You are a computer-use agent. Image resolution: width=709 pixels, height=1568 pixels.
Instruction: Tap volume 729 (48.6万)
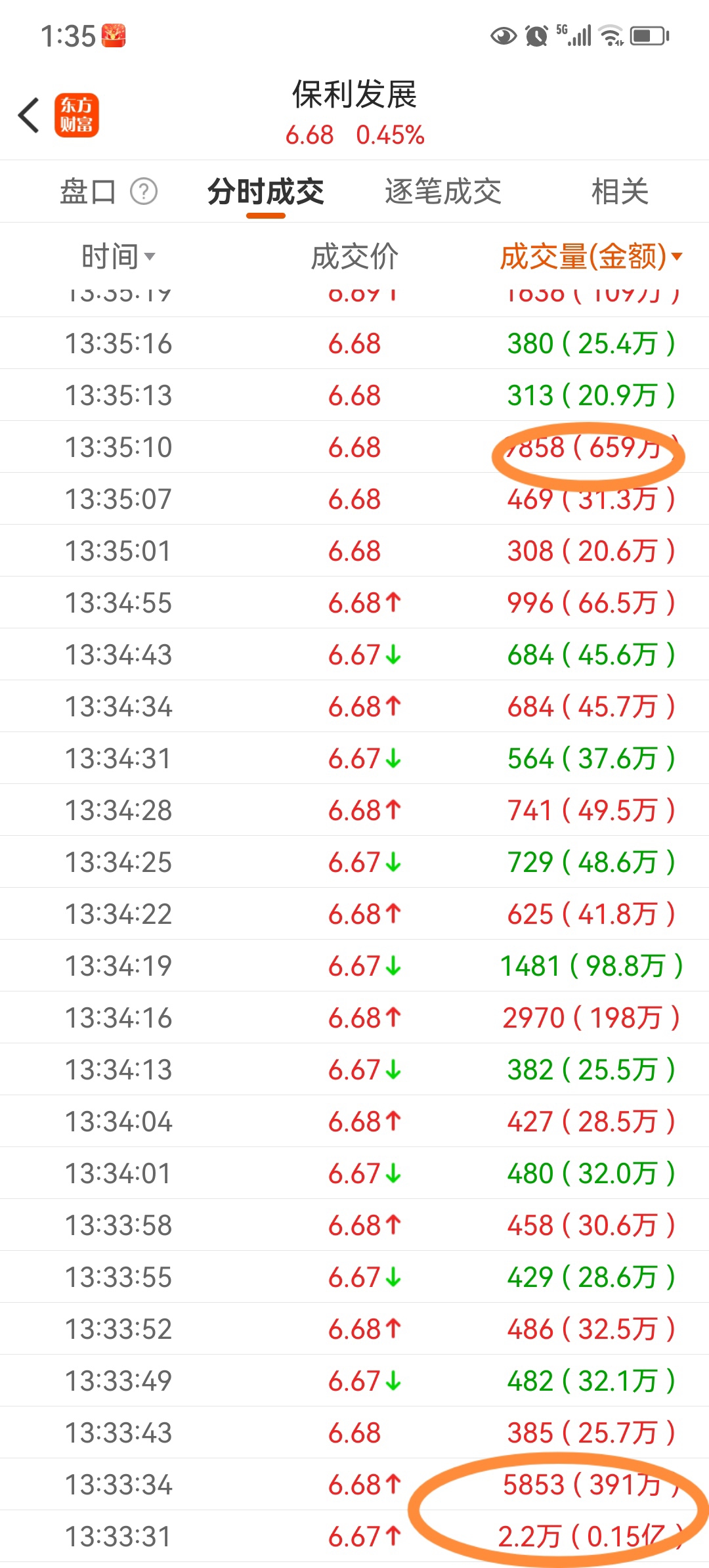pos(591,862)
